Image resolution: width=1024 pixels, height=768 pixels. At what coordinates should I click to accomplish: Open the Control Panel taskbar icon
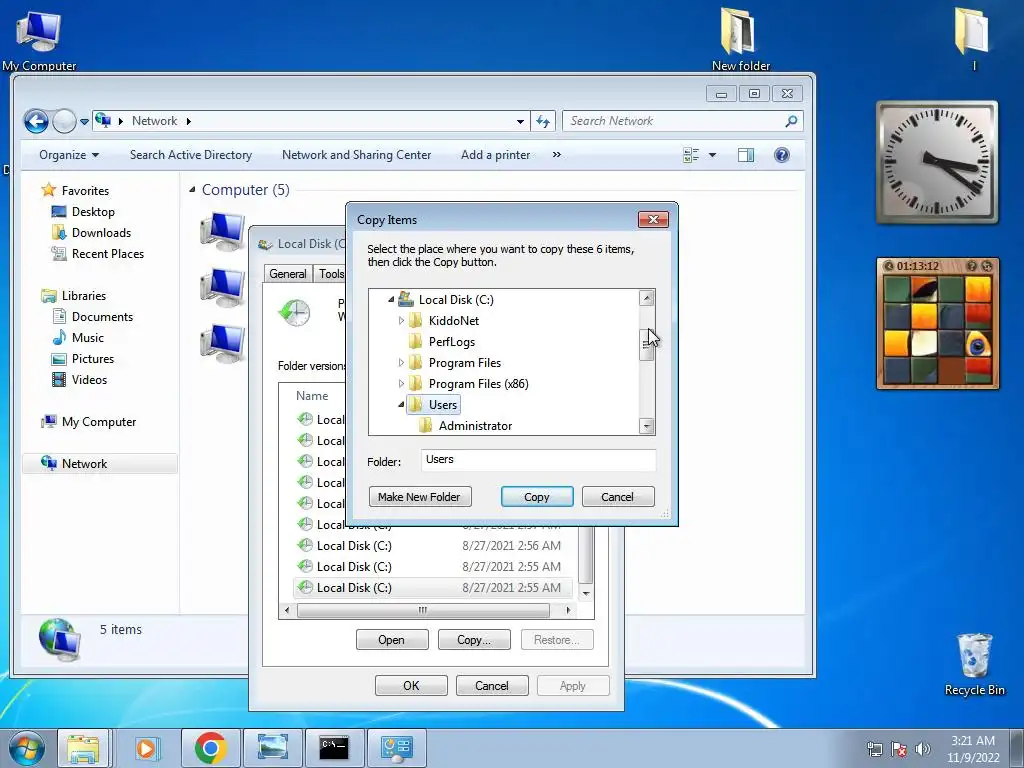click(x=396, y=748)
